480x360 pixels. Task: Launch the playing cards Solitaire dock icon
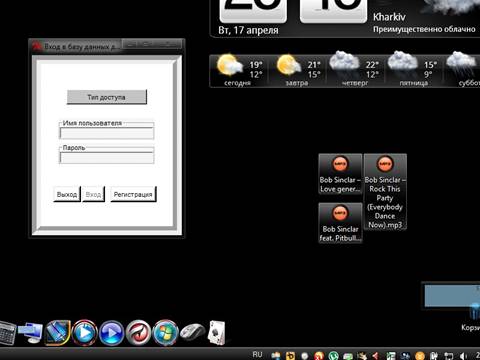tap(217, 332)
